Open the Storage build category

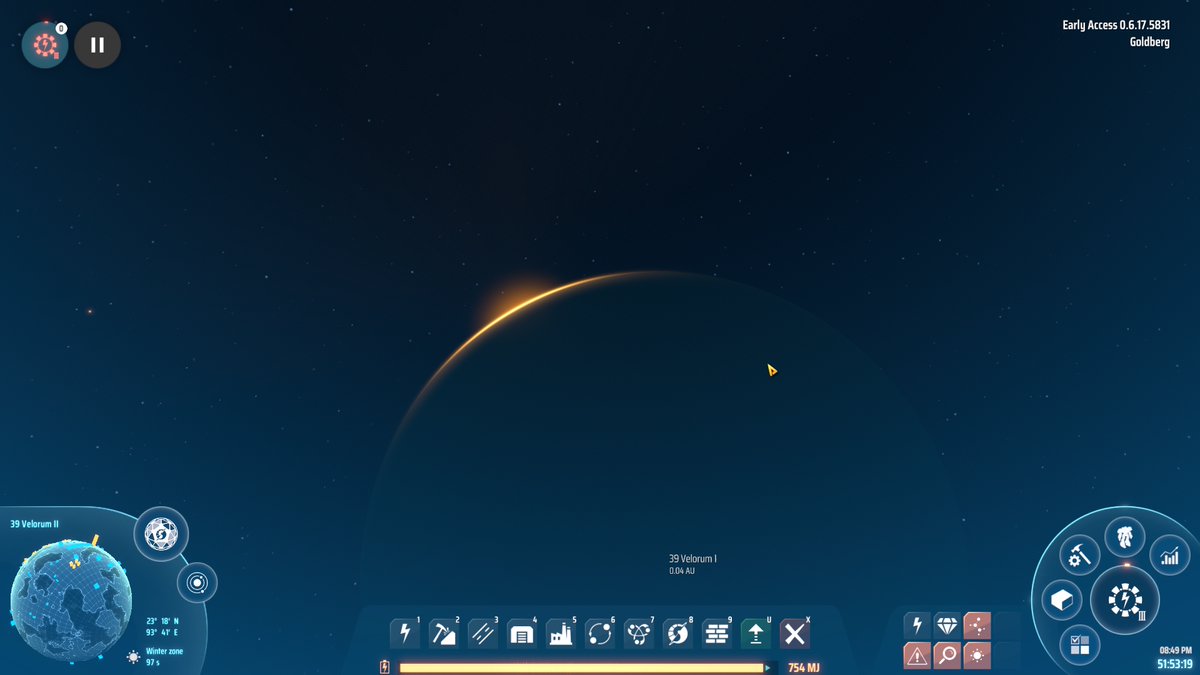click(521, 633)
